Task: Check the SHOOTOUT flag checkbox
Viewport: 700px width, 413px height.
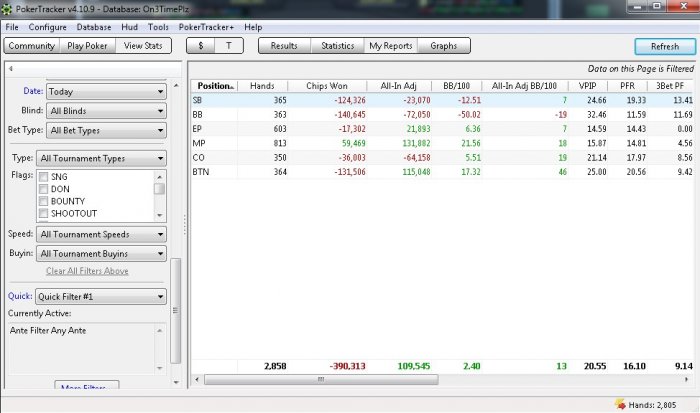Action: [43, 213]
